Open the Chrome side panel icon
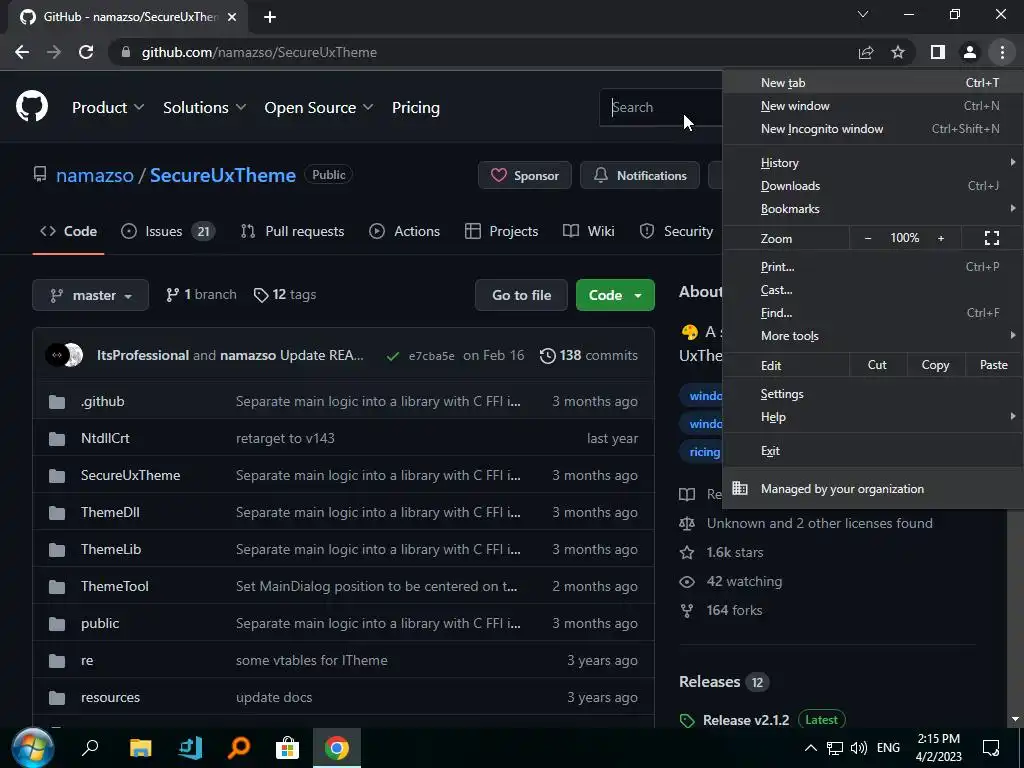 pyautogui.click(x=938, y=52)
